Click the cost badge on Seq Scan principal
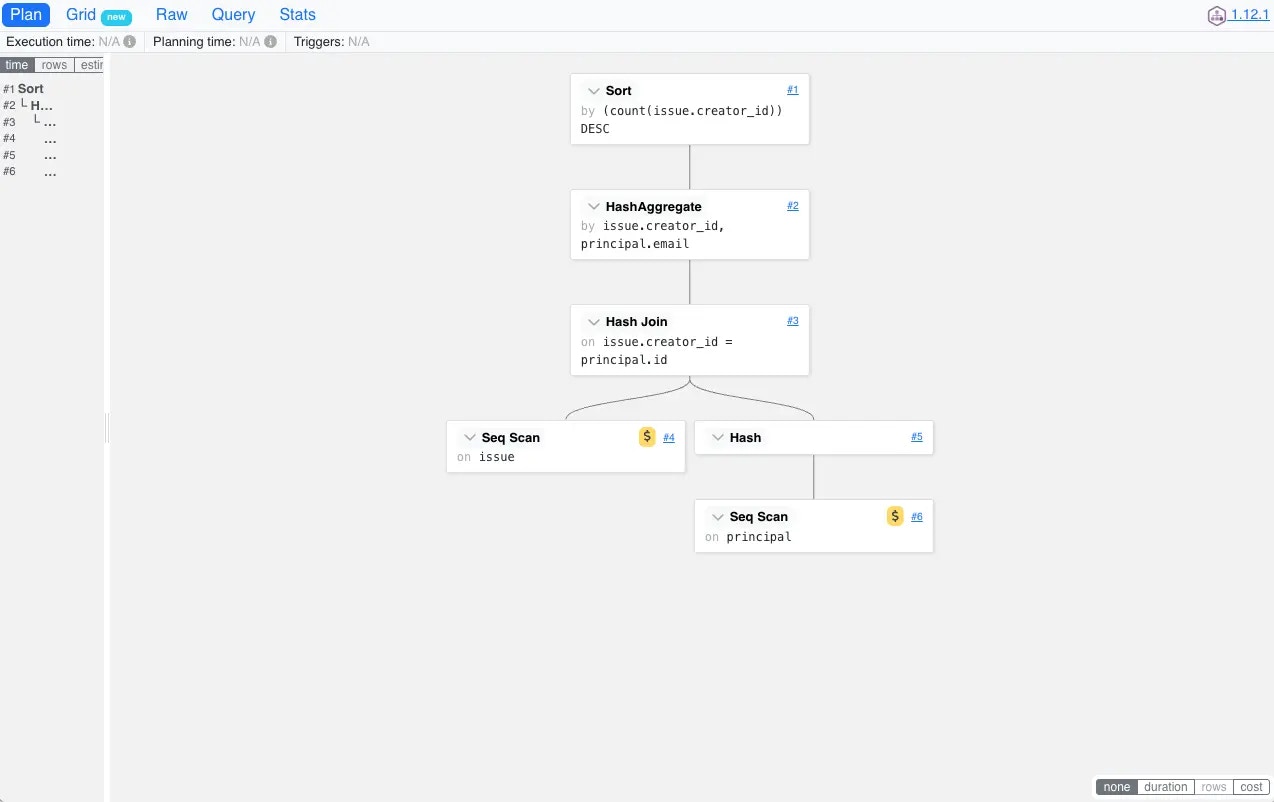The height and width of the screenshot is (802, 1274). point(895,516)
